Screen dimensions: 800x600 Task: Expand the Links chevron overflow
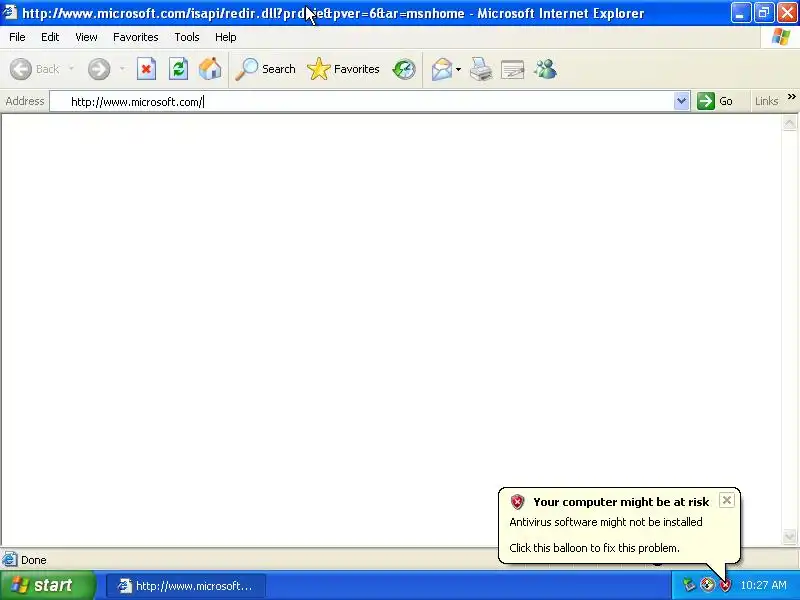[x=791, y=96]
